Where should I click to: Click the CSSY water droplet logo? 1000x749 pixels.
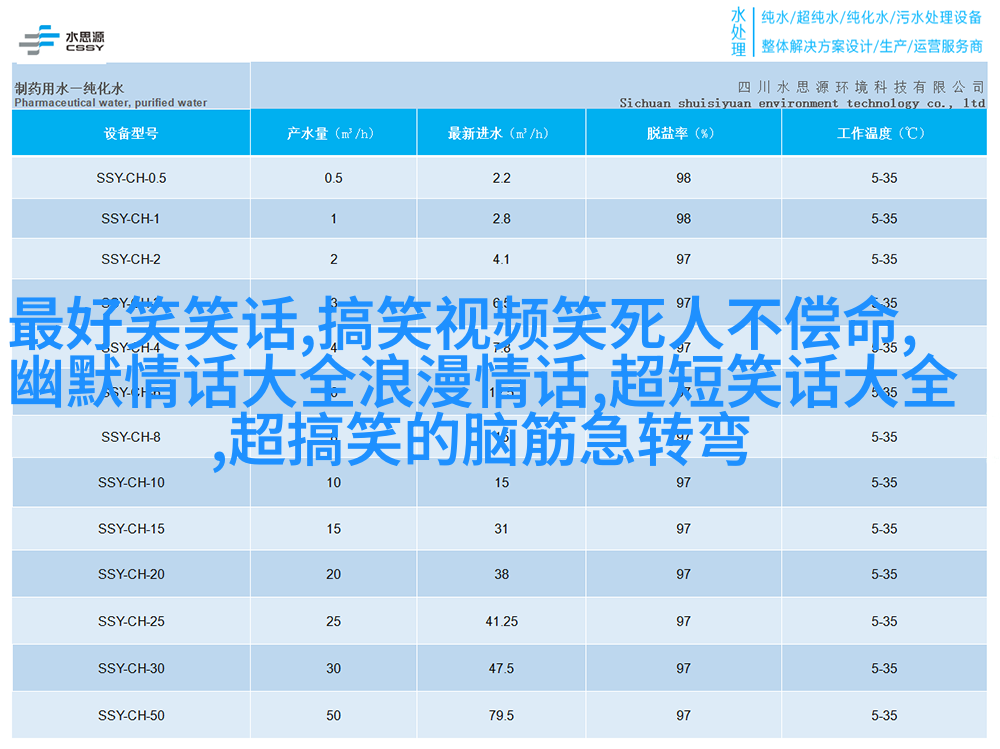click(x=62, y=40)
